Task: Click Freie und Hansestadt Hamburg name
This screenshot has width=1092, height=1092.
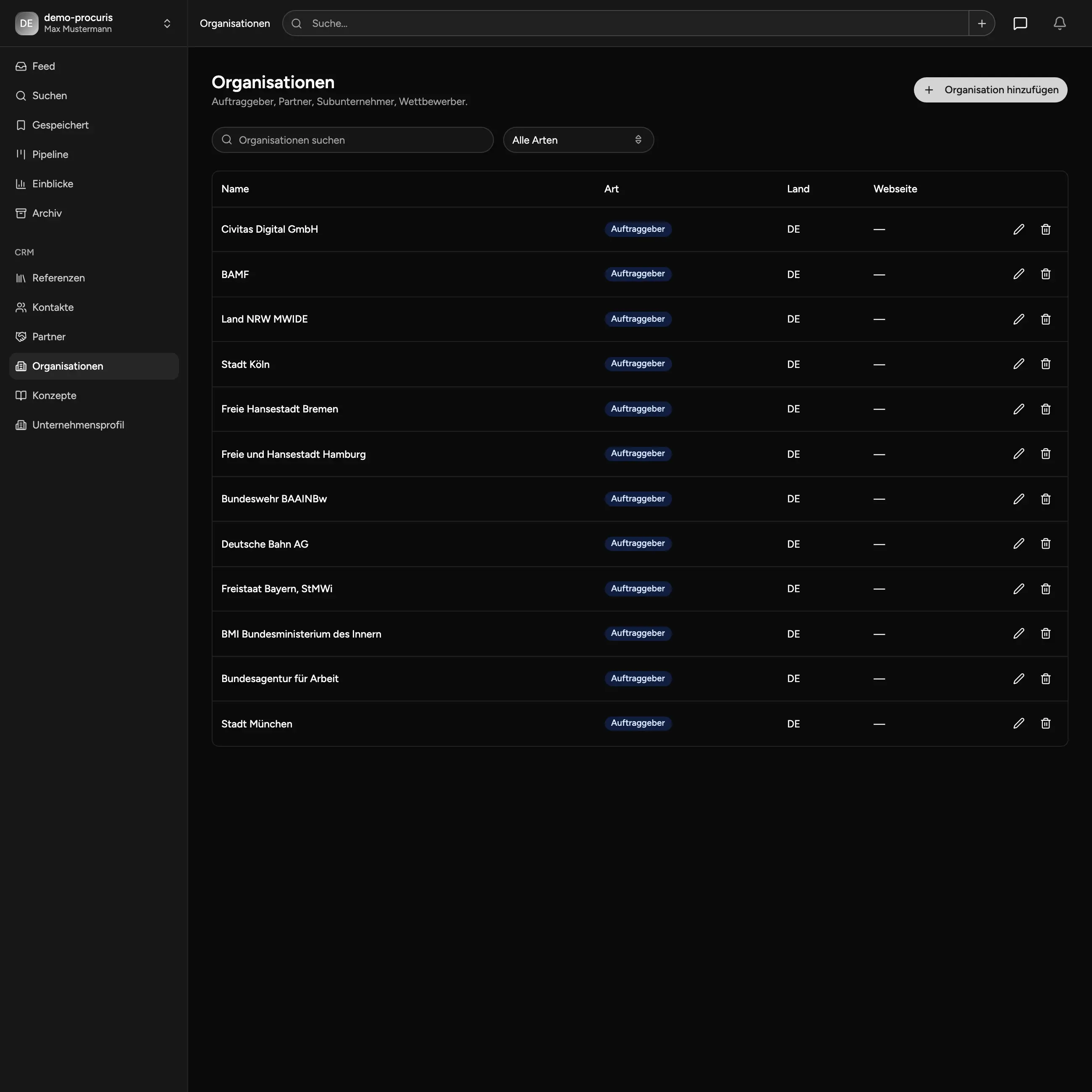Action: coord(293,454)
